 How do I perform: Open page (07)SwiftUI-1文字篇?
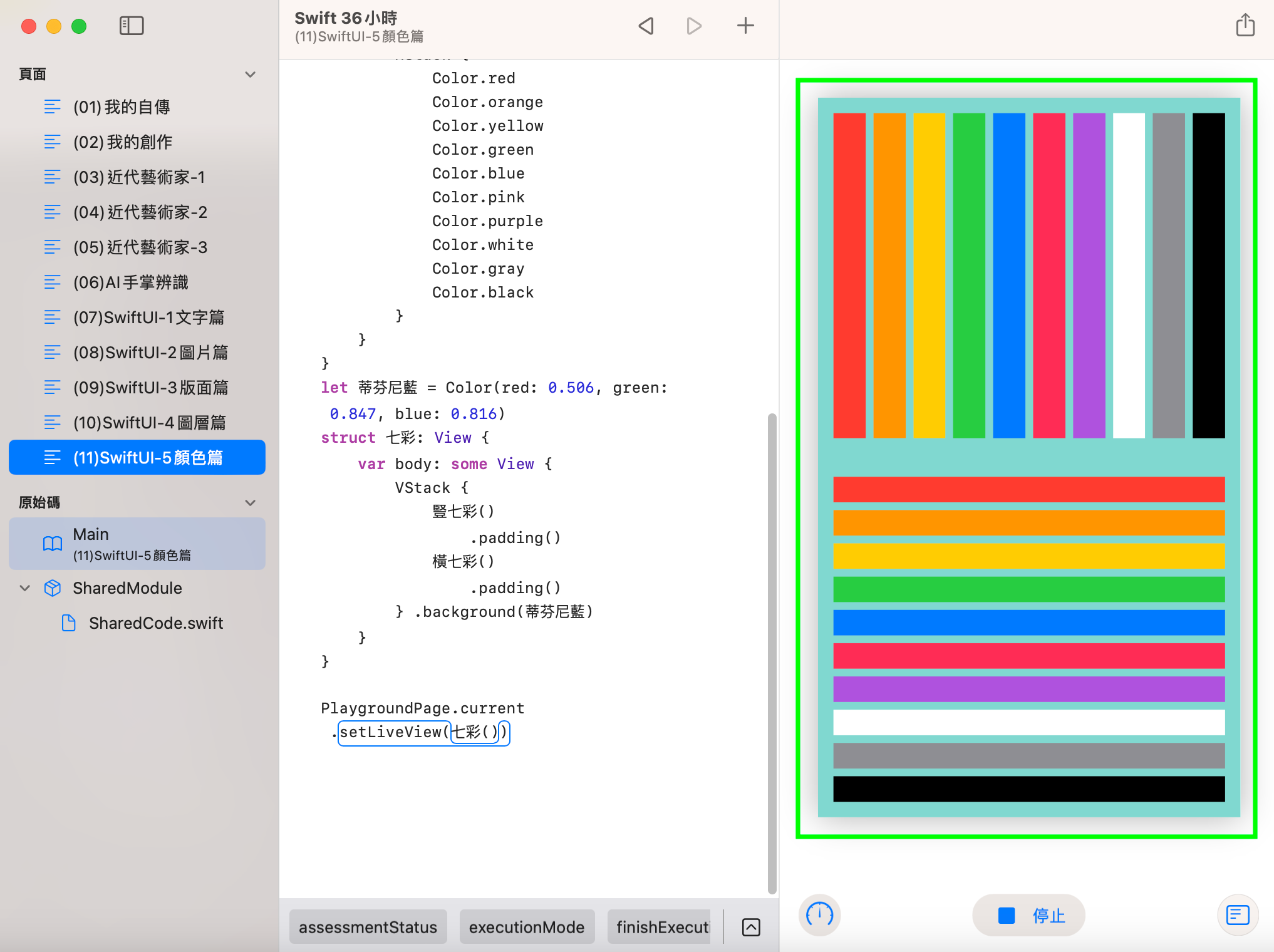(x=148, y=318)
